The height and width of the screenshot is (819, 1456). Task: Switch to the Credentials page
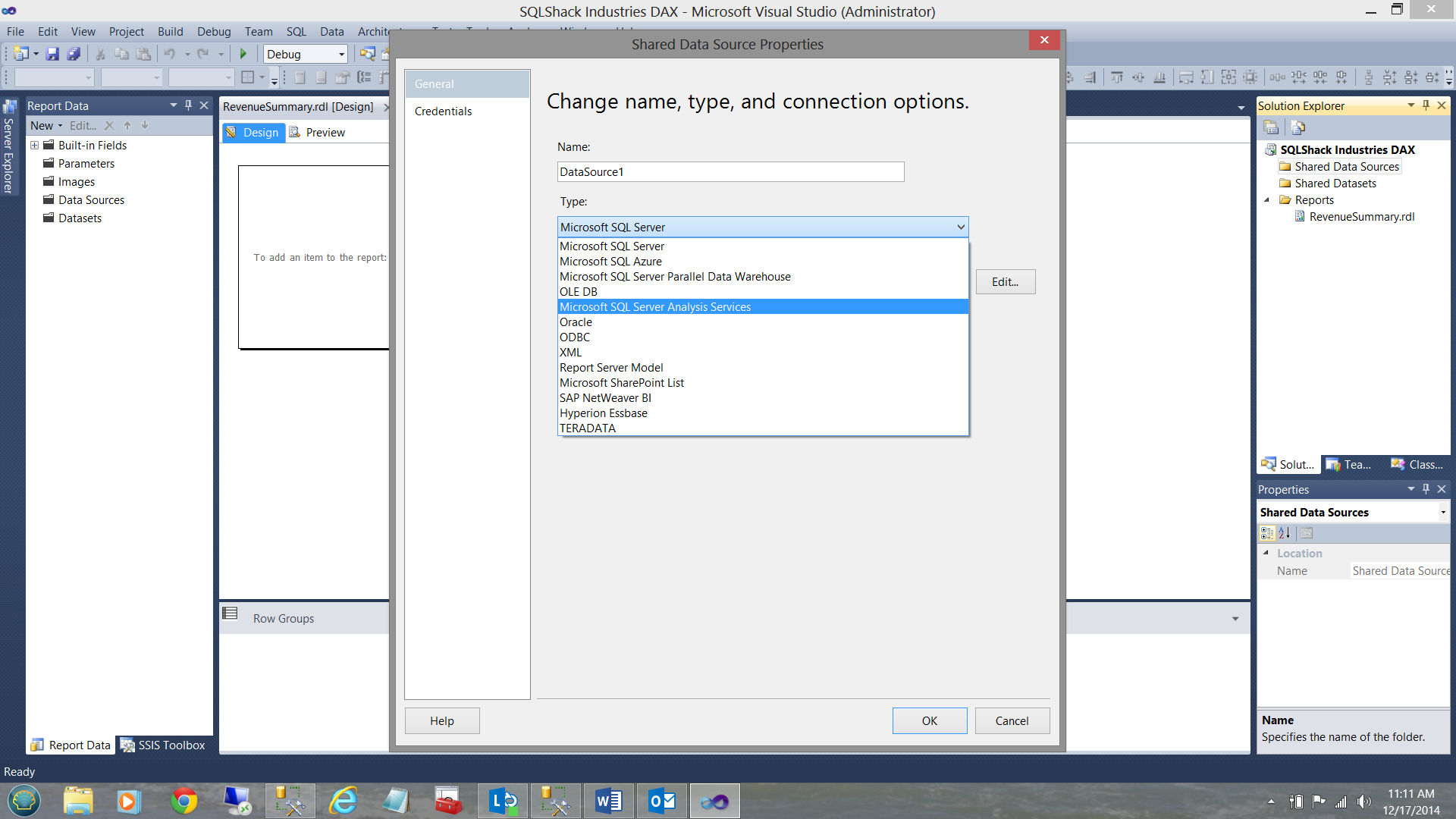pyautogui.click(x=443, y=111)
